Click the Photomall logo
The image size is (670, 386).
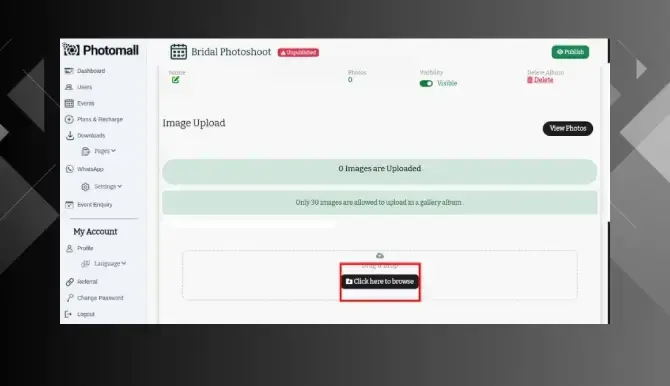(101, 50)
